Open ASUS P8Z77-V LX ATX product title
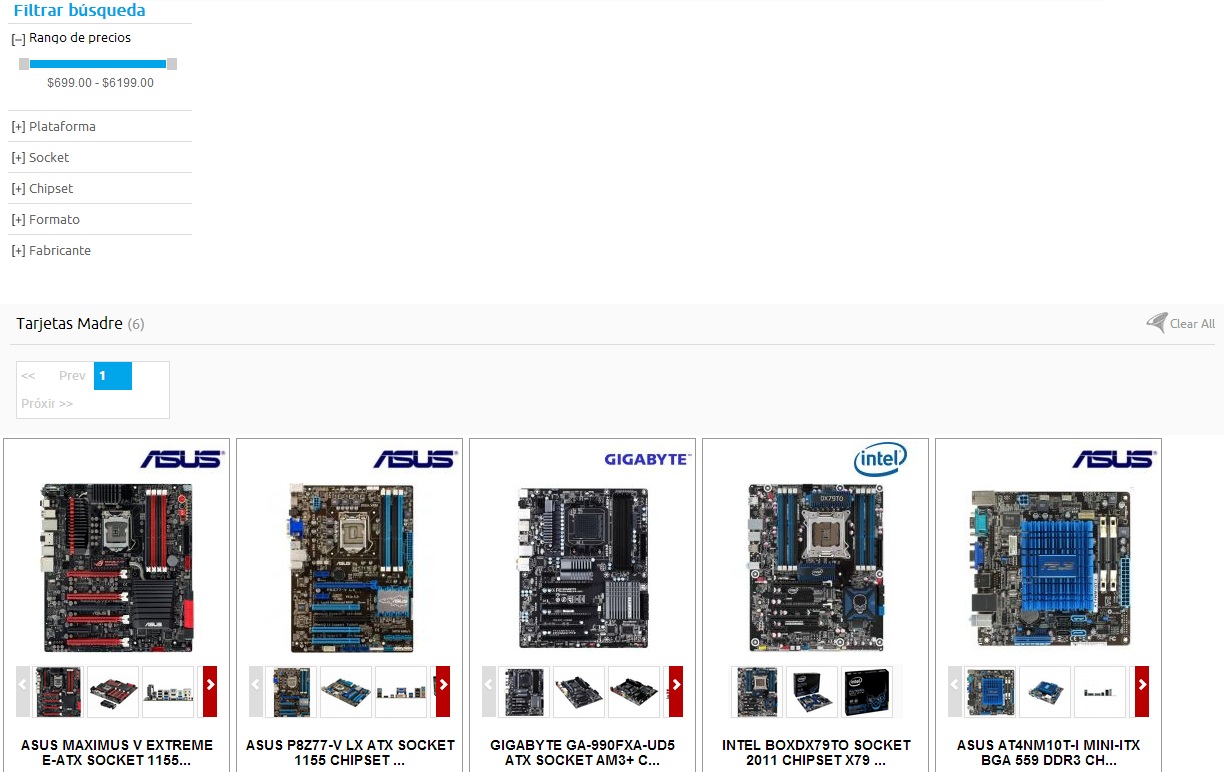This screenshot has width=1224, height=772. 350,753
